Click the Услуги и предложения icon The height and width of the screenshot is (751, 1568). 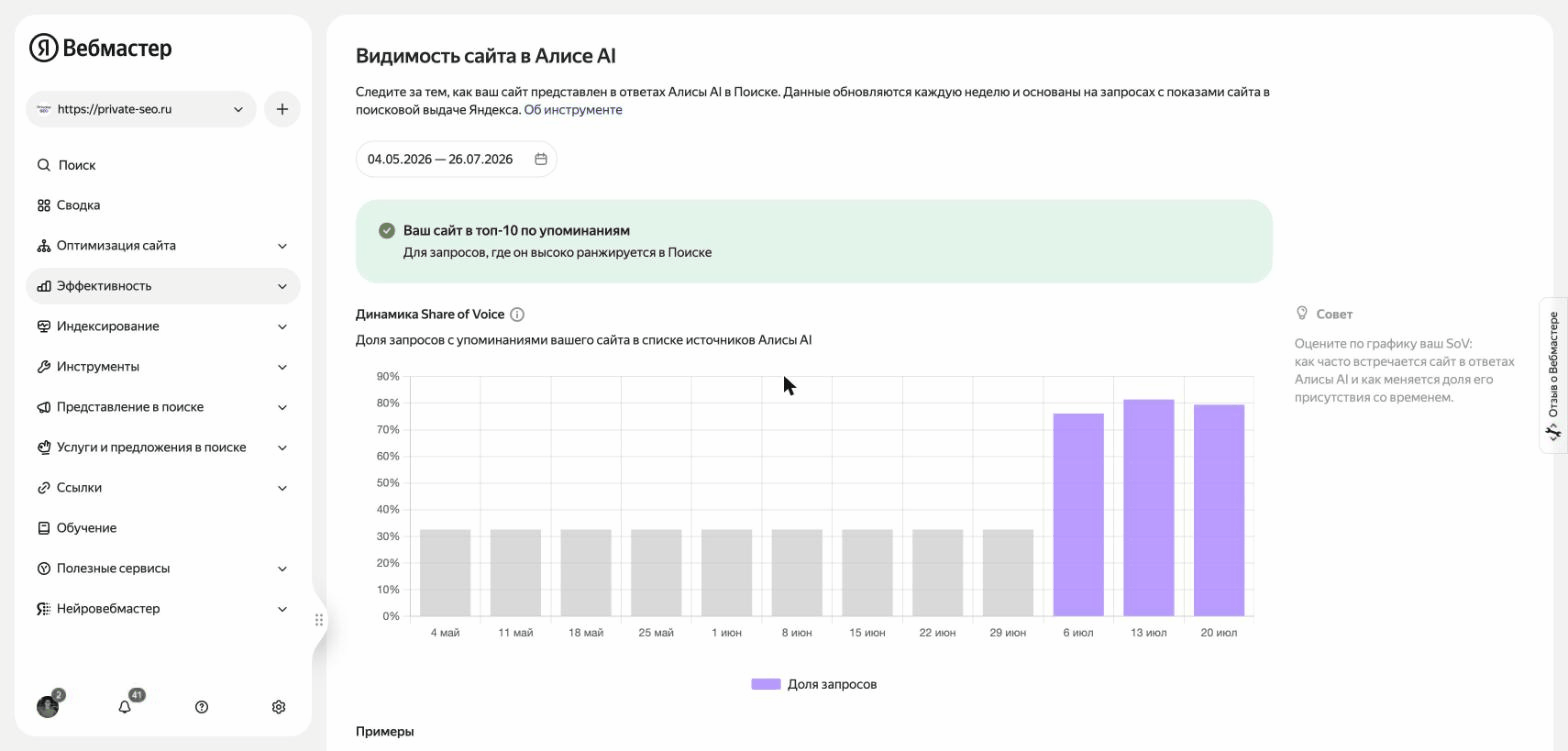(x=44, y=447)
